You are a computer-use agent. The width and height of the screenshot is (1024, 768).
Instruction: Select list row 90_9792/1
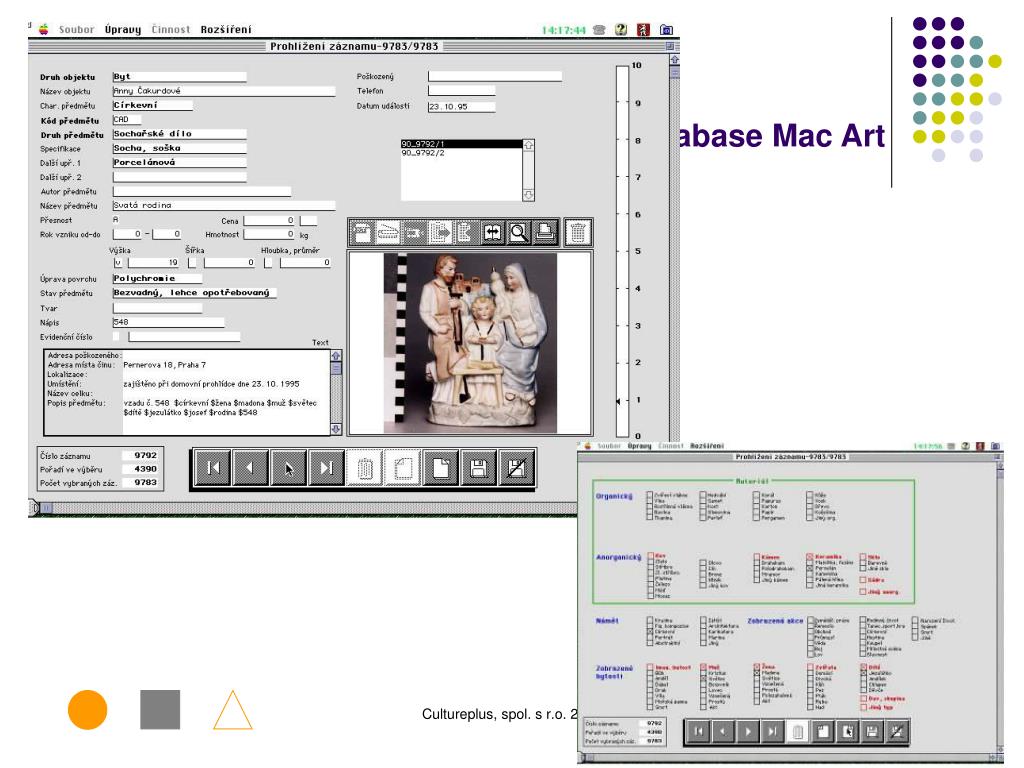point(462,144)
